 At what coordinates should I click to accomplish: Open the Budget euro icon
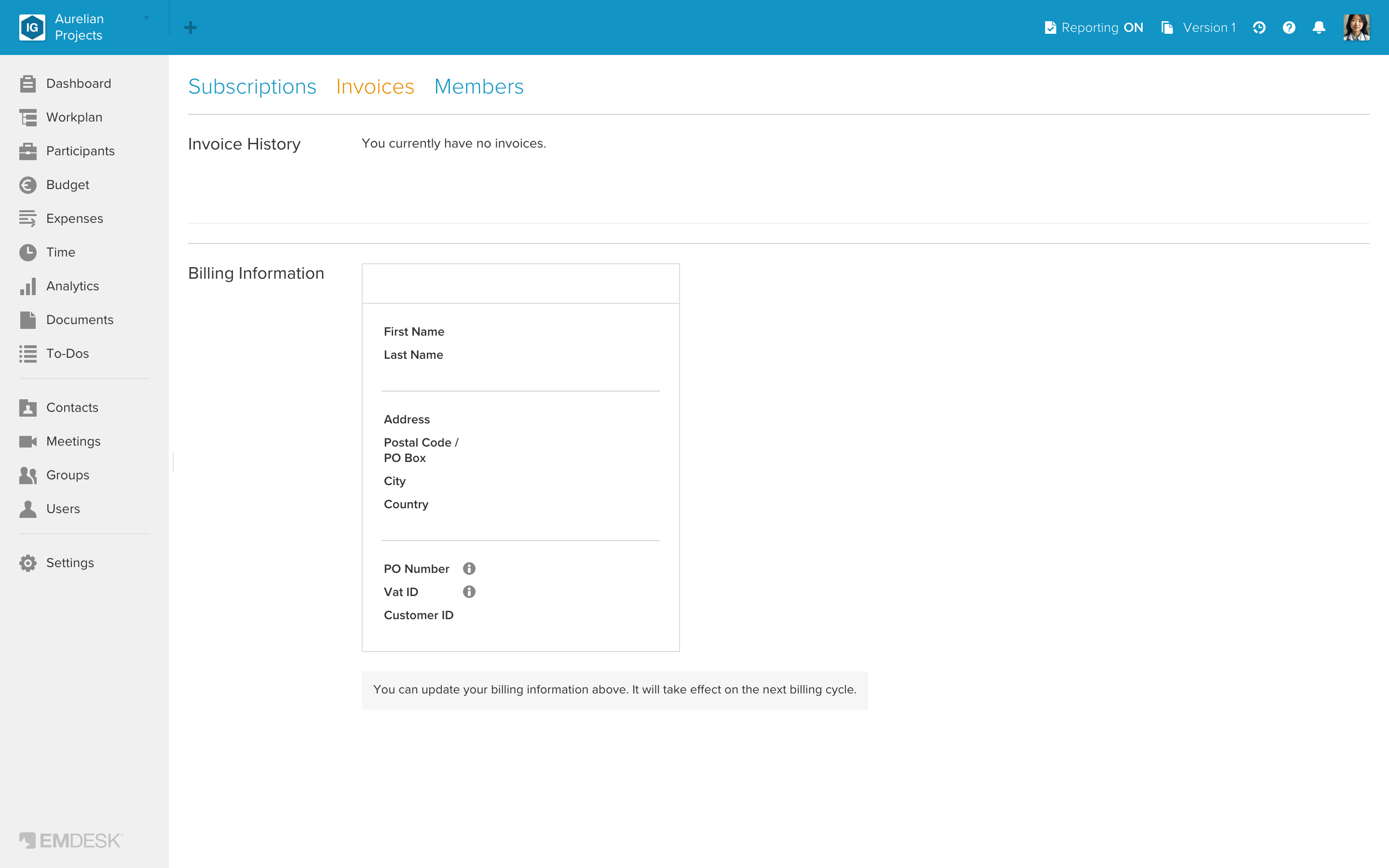(x=27, y=185)
